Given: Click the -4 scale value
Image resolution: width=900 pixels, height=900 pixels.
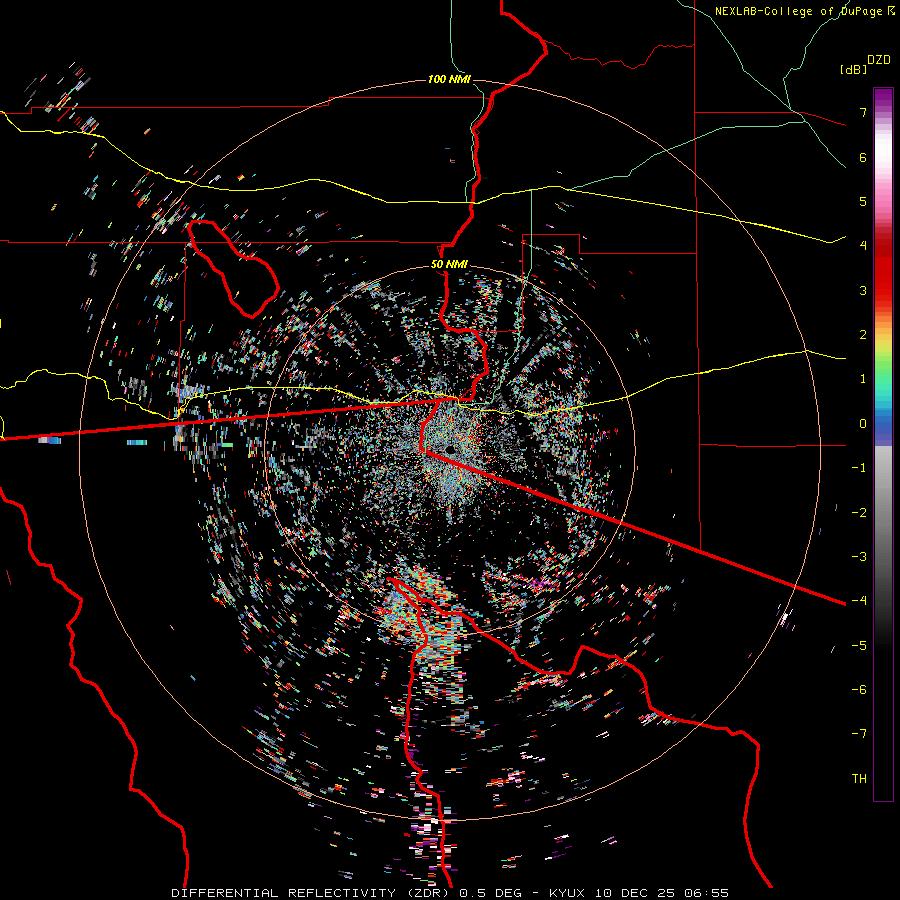Looking at the screenshot, I should [859, 601].
